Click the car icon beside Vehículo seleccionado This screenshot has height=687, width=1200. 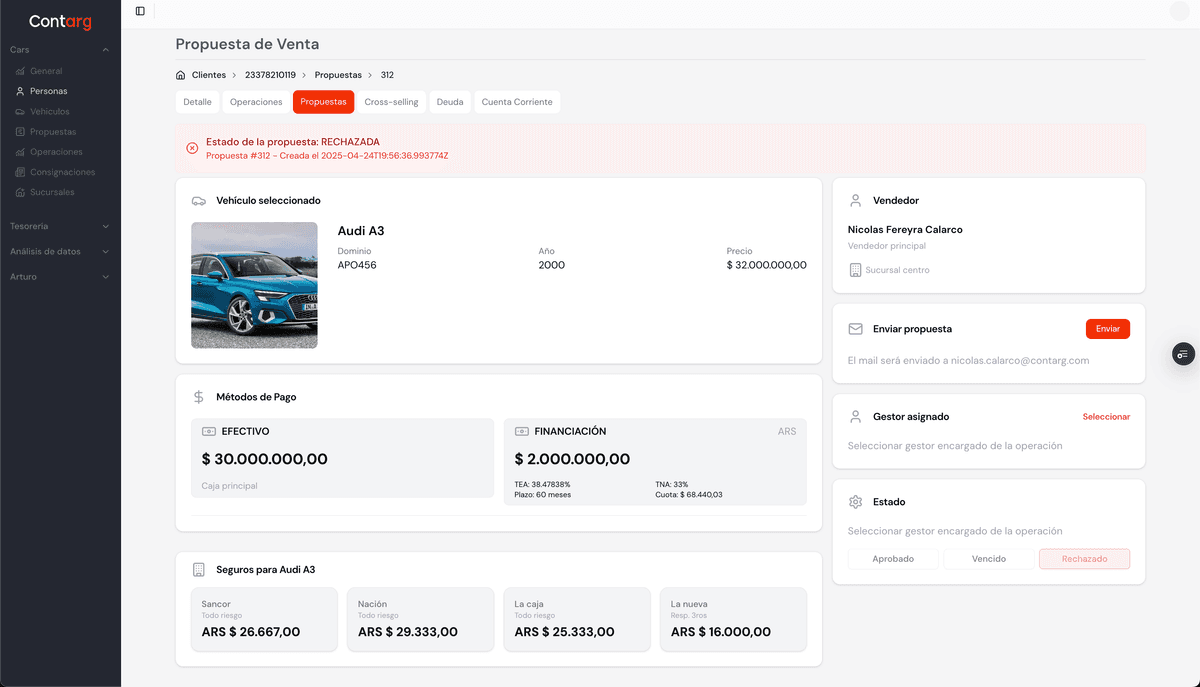[199, 201]
